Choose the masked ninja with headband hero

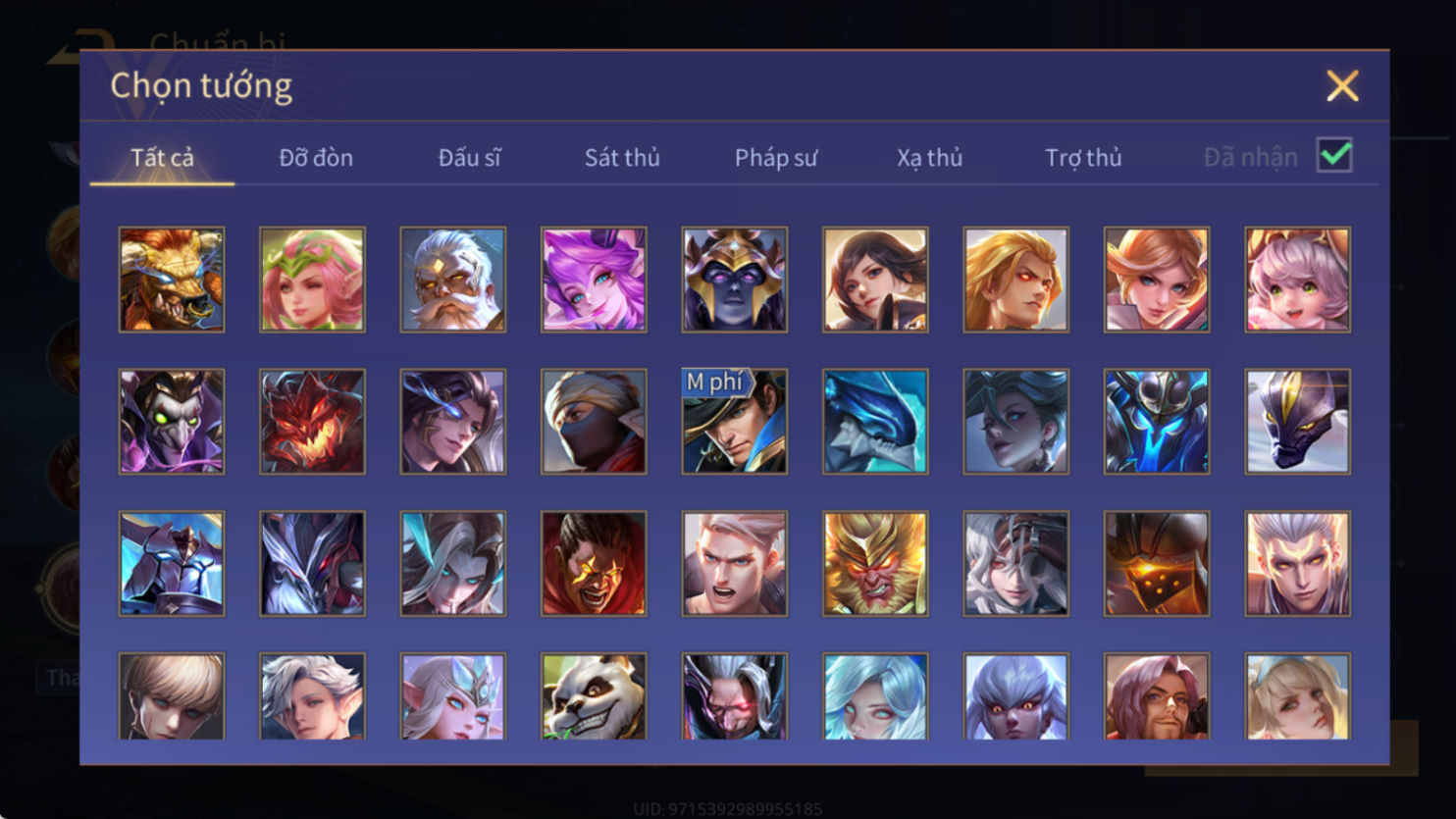point(594,422)
